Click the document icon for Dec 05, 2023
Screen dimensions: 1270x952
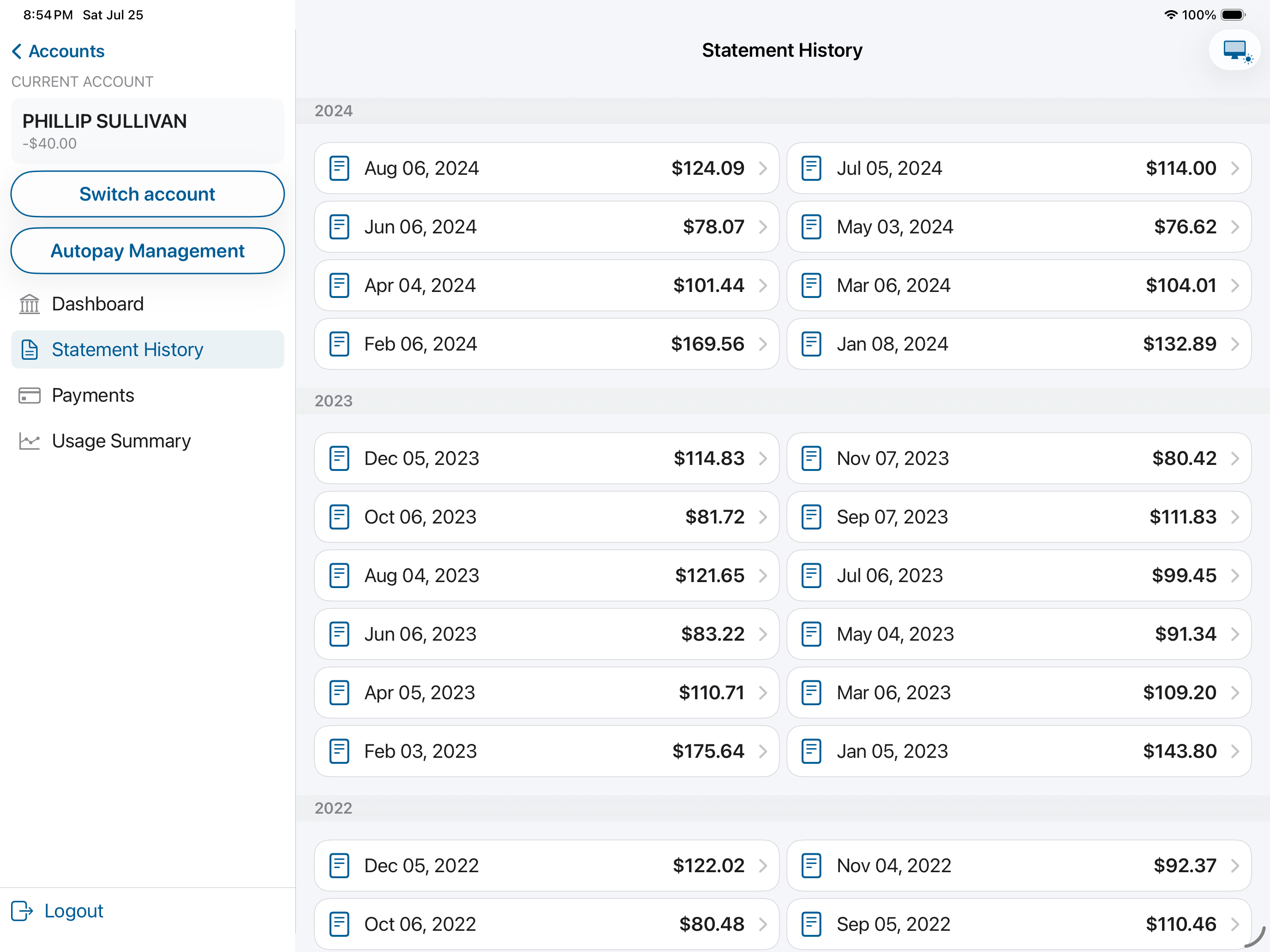coord(339,458)
